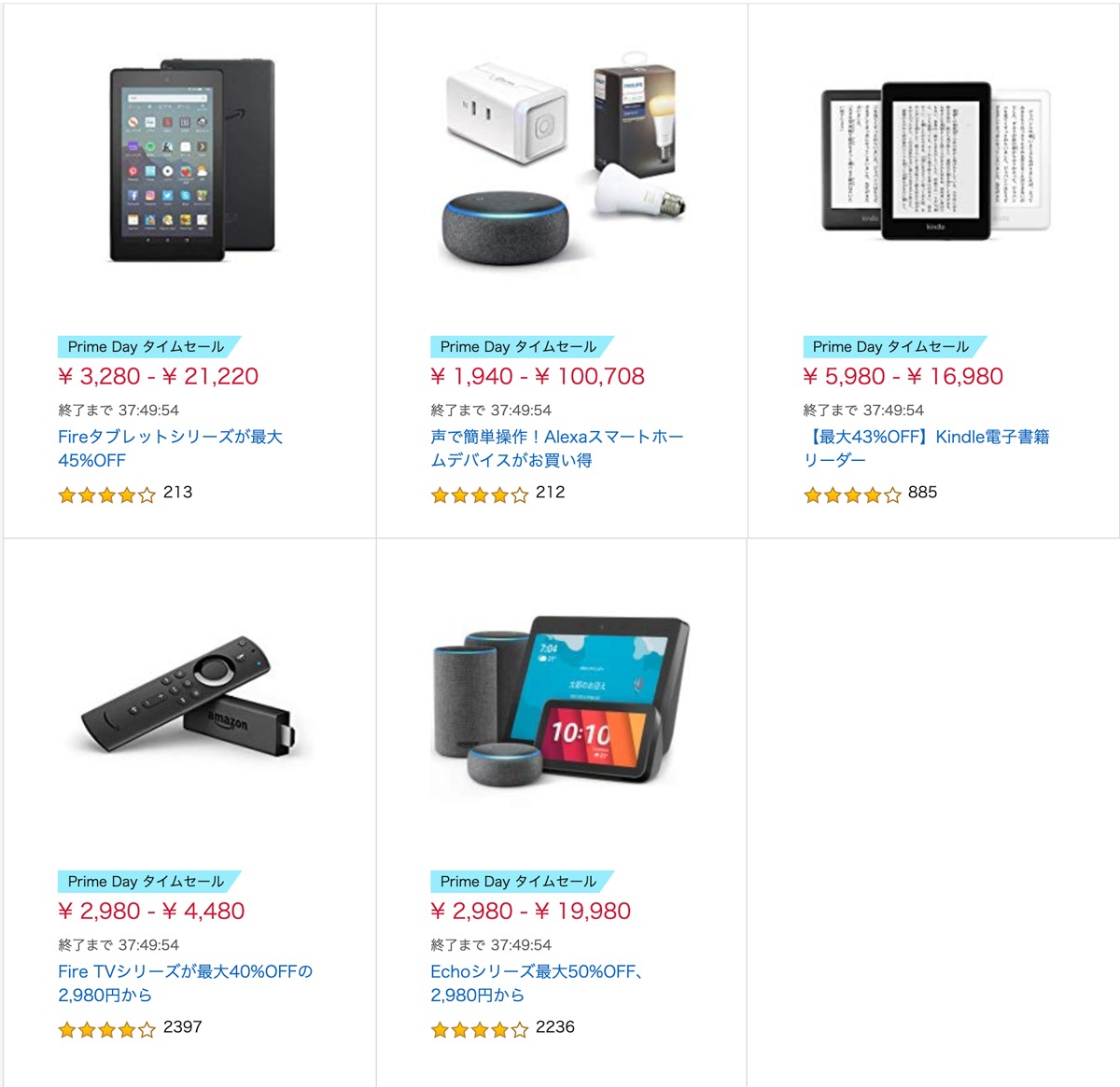
Task: Open the Kindle e-reader product image
Action: [935, 160]
